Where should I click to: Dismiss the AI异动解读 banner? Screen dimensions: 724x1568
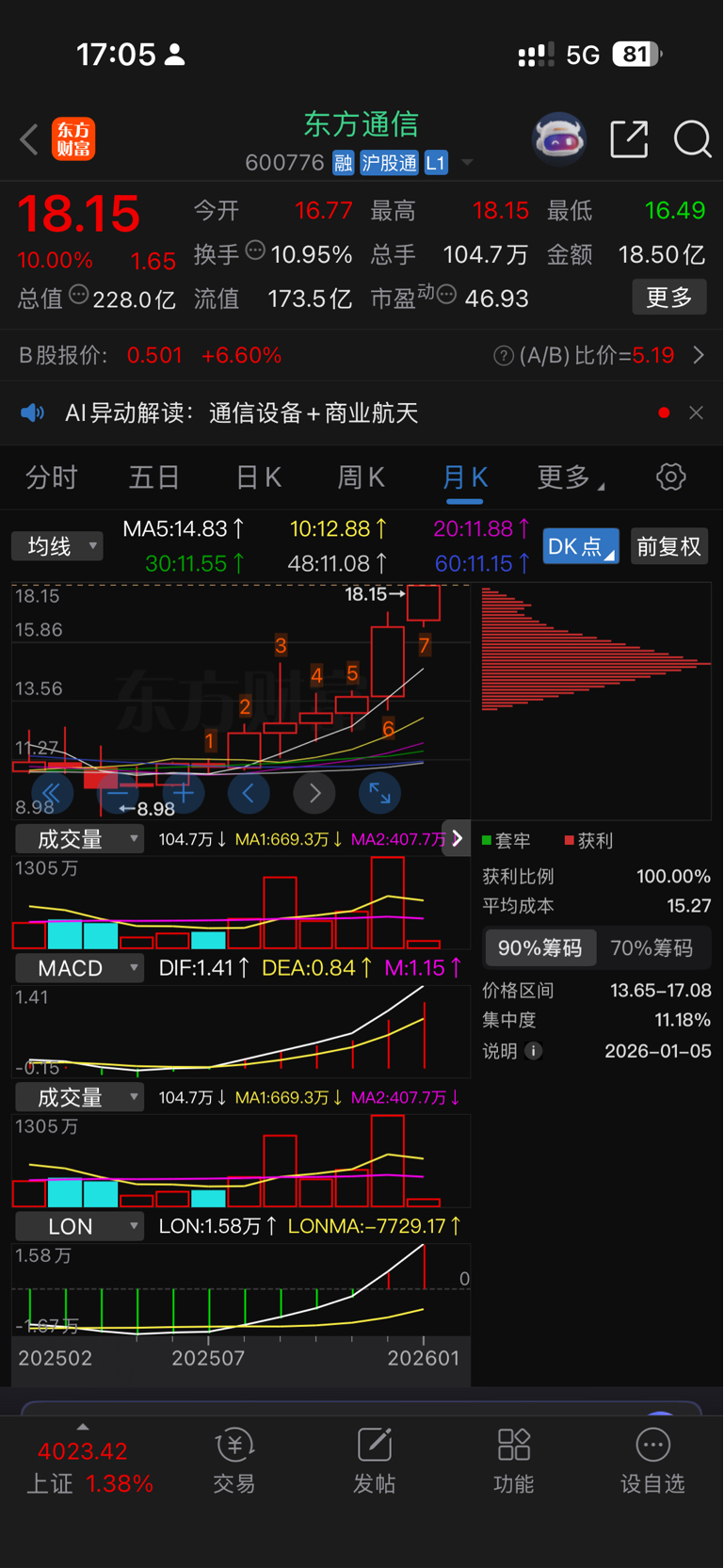tap(696, 412)
